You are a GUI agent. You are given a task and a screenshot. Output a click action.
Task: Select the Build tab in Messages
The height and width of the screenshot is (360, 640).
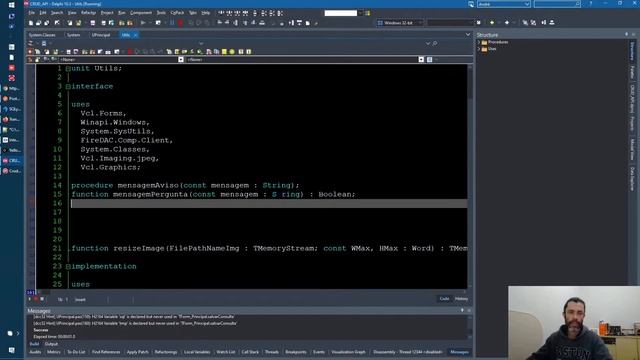coord(34,344)
